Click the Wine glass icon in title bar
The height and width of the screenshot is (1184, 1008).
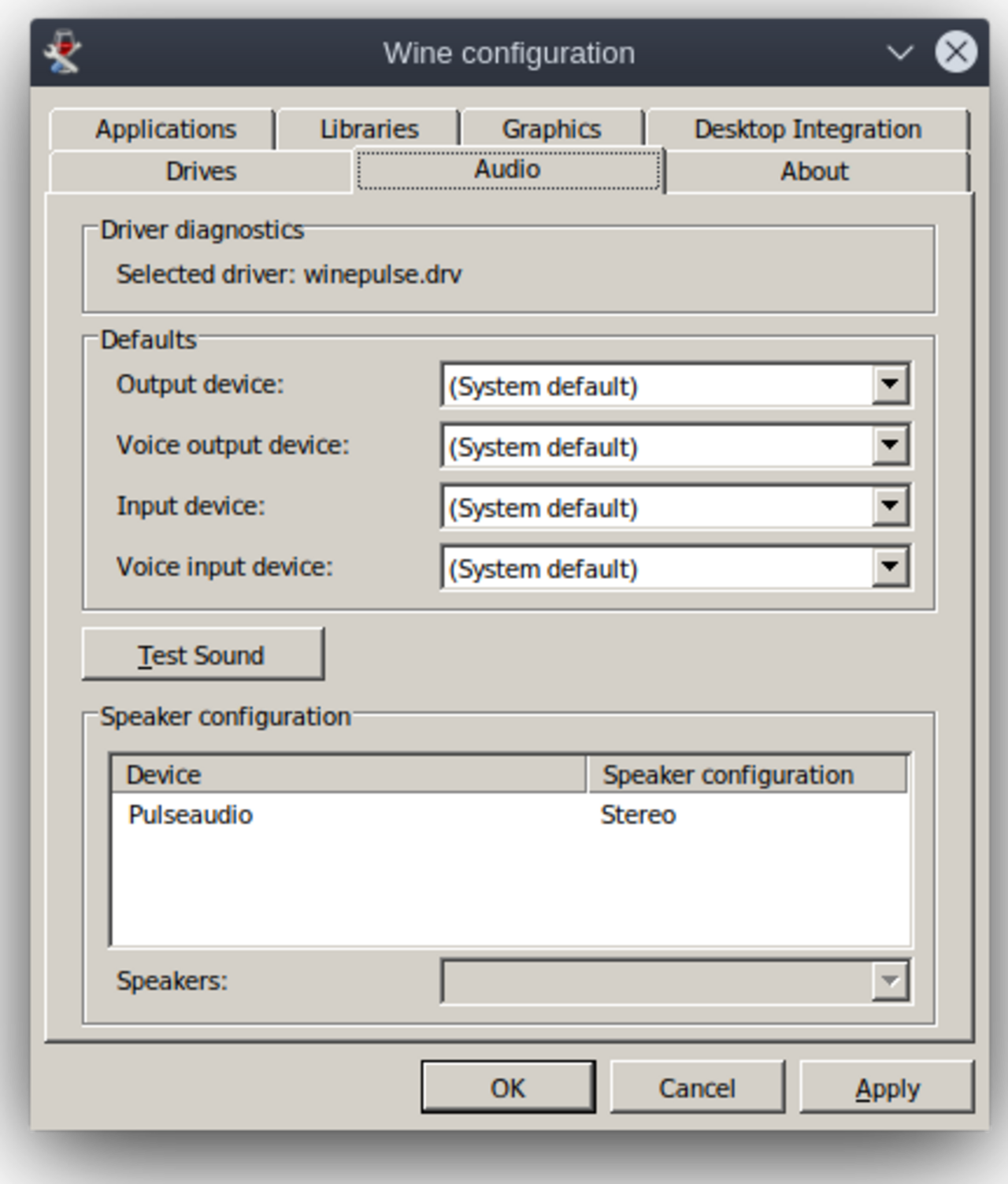point(62,52)
